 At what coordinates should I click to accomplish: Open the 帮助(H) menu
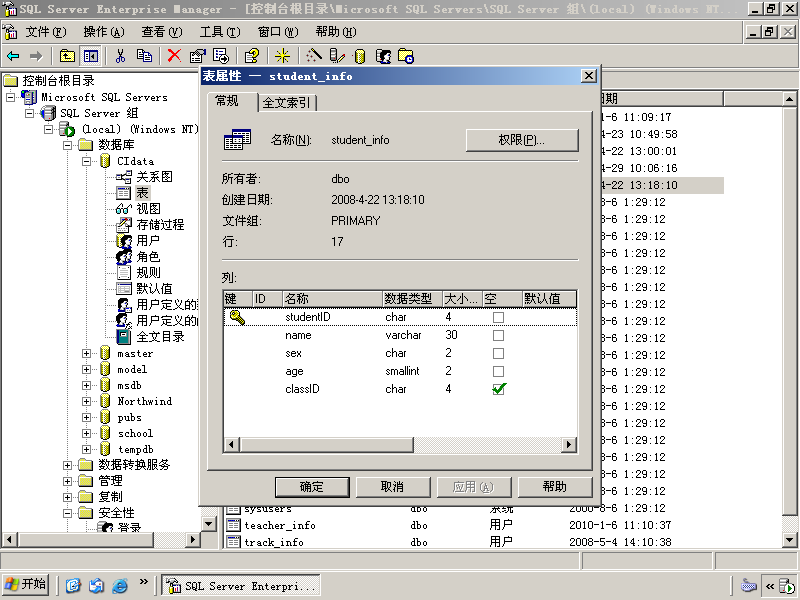point(336,32)
